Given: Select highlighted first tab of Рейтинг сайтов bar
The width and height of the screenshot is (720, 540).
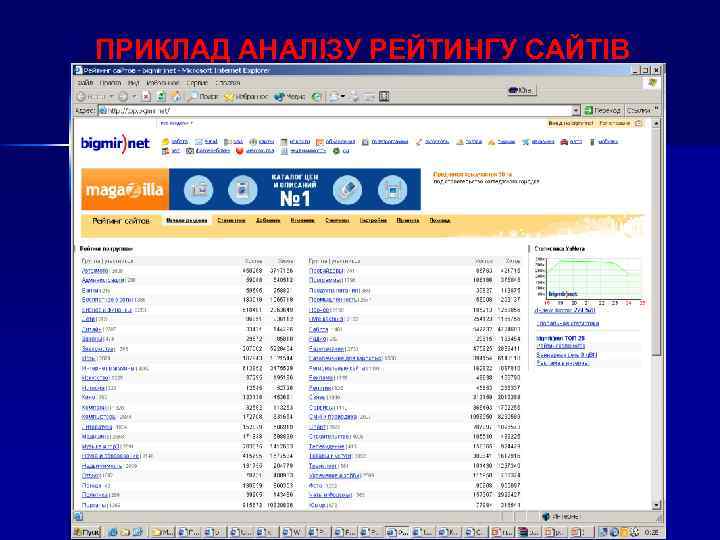Looking at the screenshot, I should [186, 221].
